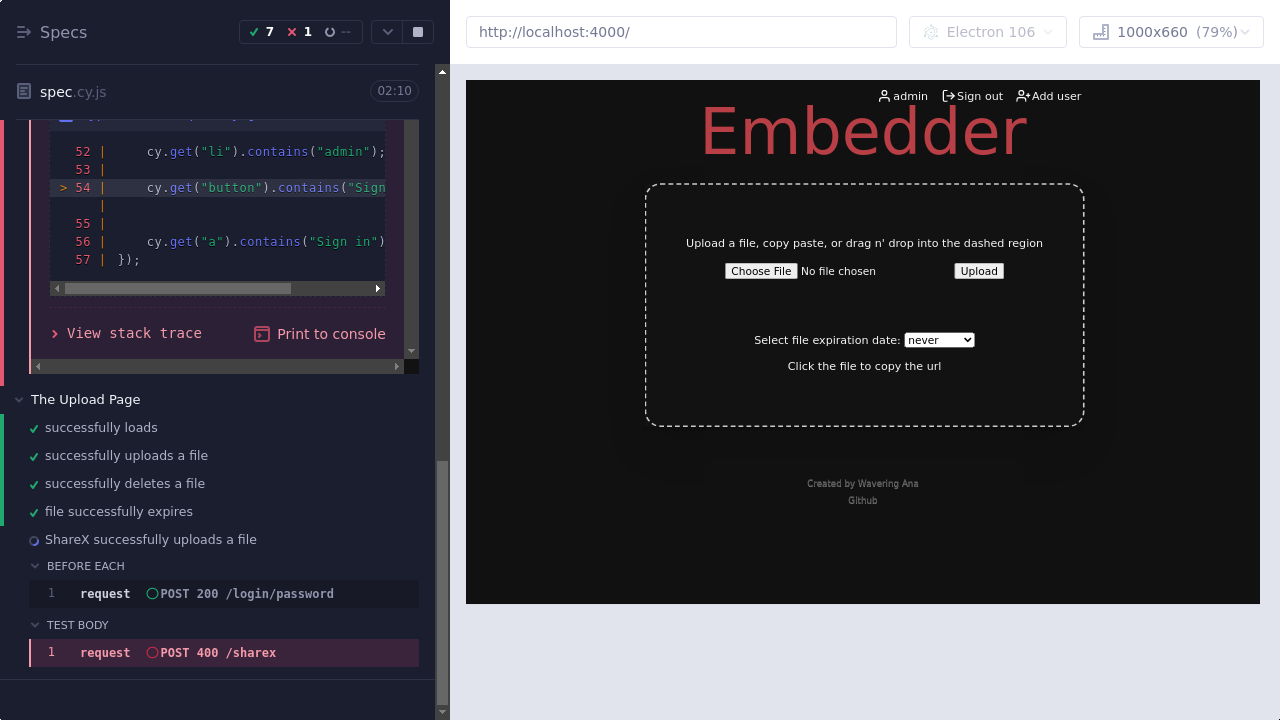Click code line 56 containing Sign in
1280x720 pixels.
click(x=218, y=242)
